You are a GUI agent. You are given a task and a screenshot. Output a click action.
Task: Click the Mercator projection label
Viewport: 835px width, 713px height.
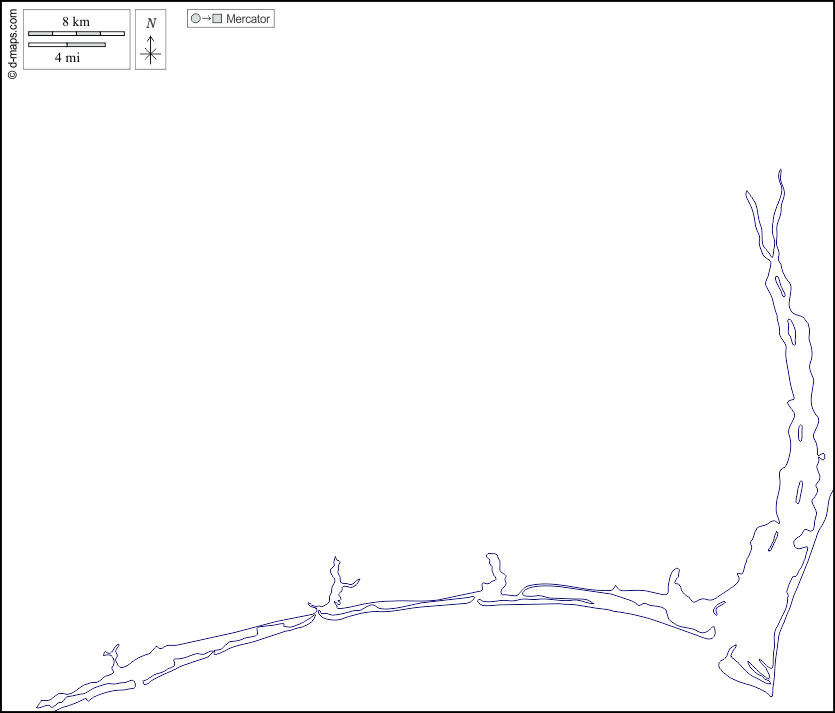click(248, 19)
